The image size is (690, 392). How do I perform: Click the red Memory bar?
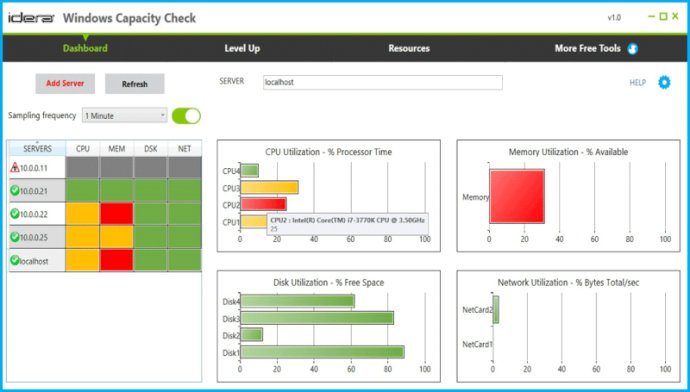click(x=517, y=196)
